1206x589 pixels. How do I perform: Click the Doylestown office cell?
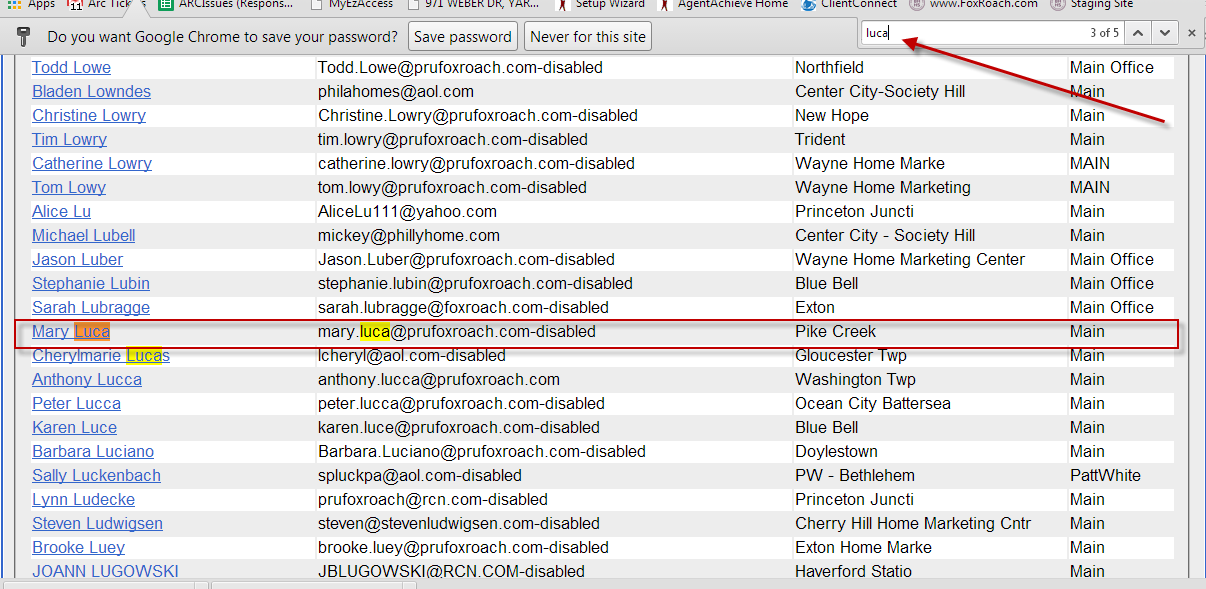pos(836,451)
